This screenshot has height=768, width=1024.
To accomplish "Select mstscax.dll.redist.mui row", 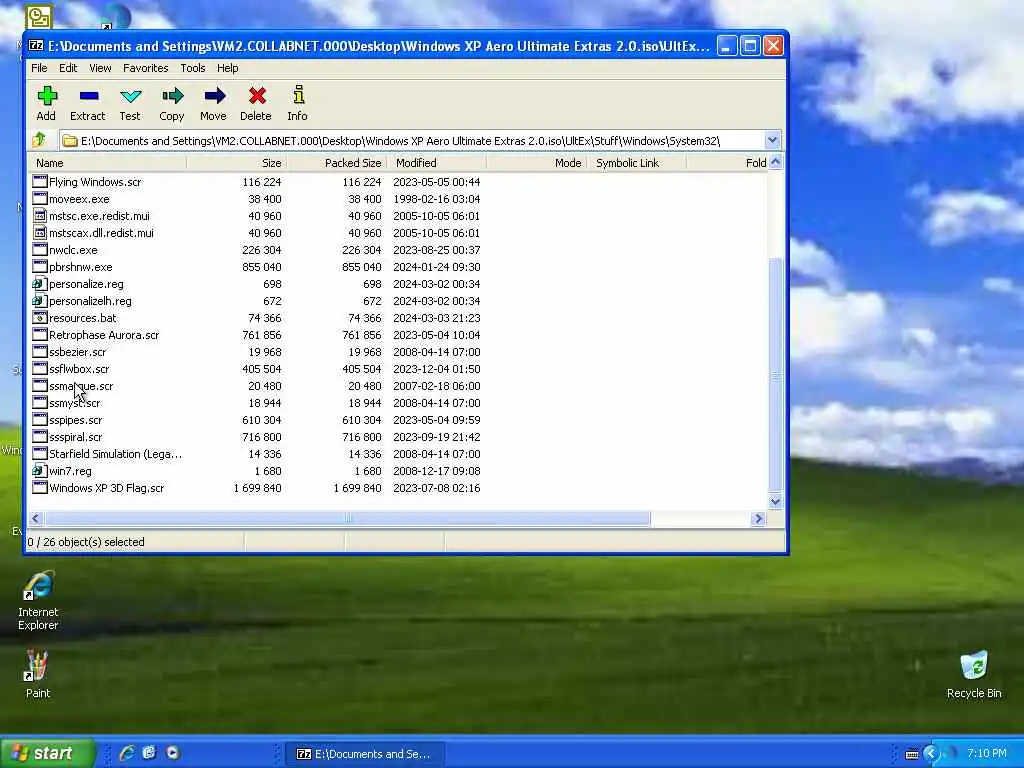I will (x=101, y=232).
